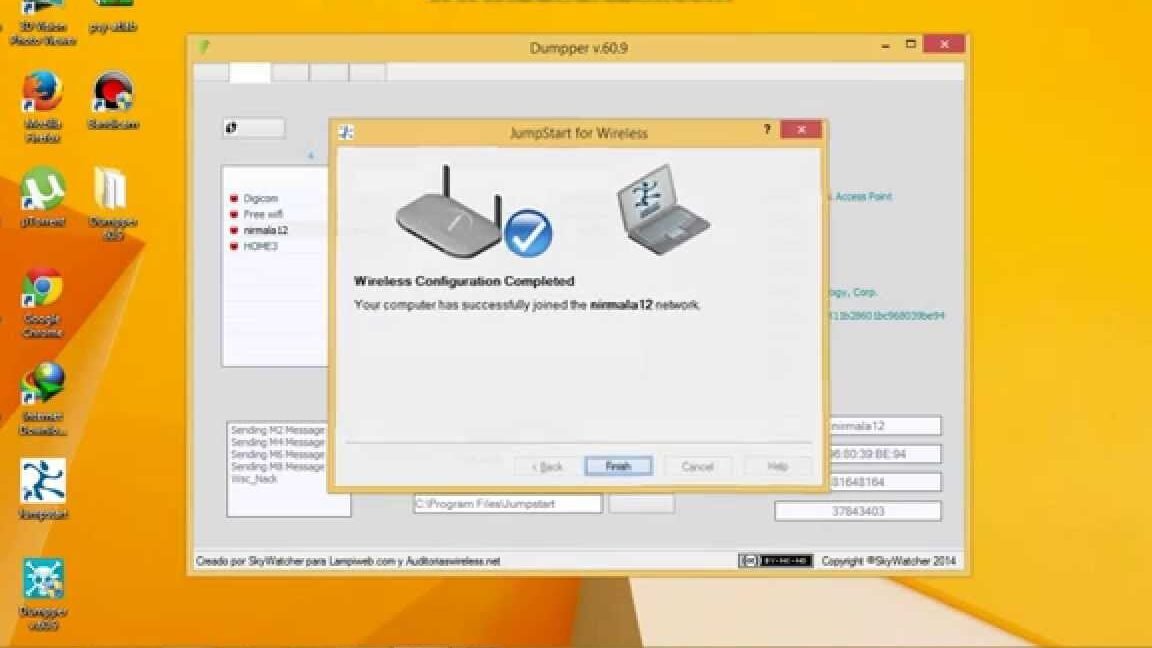Close the JumpStart for Wireless dialog

click(x=801, y=130)
